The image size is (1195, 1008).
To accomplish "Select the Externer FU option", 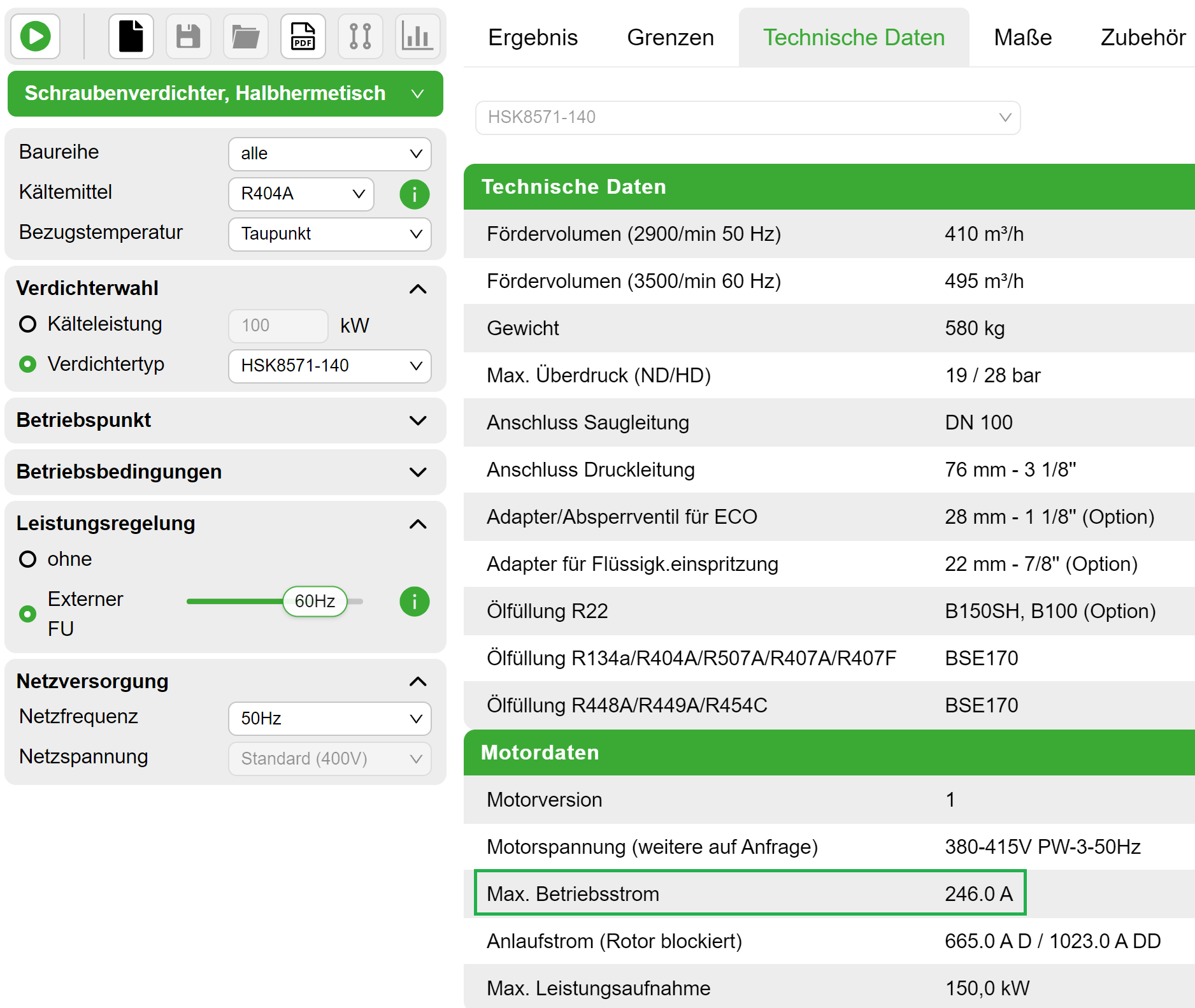I will click(x=28, y=614).
